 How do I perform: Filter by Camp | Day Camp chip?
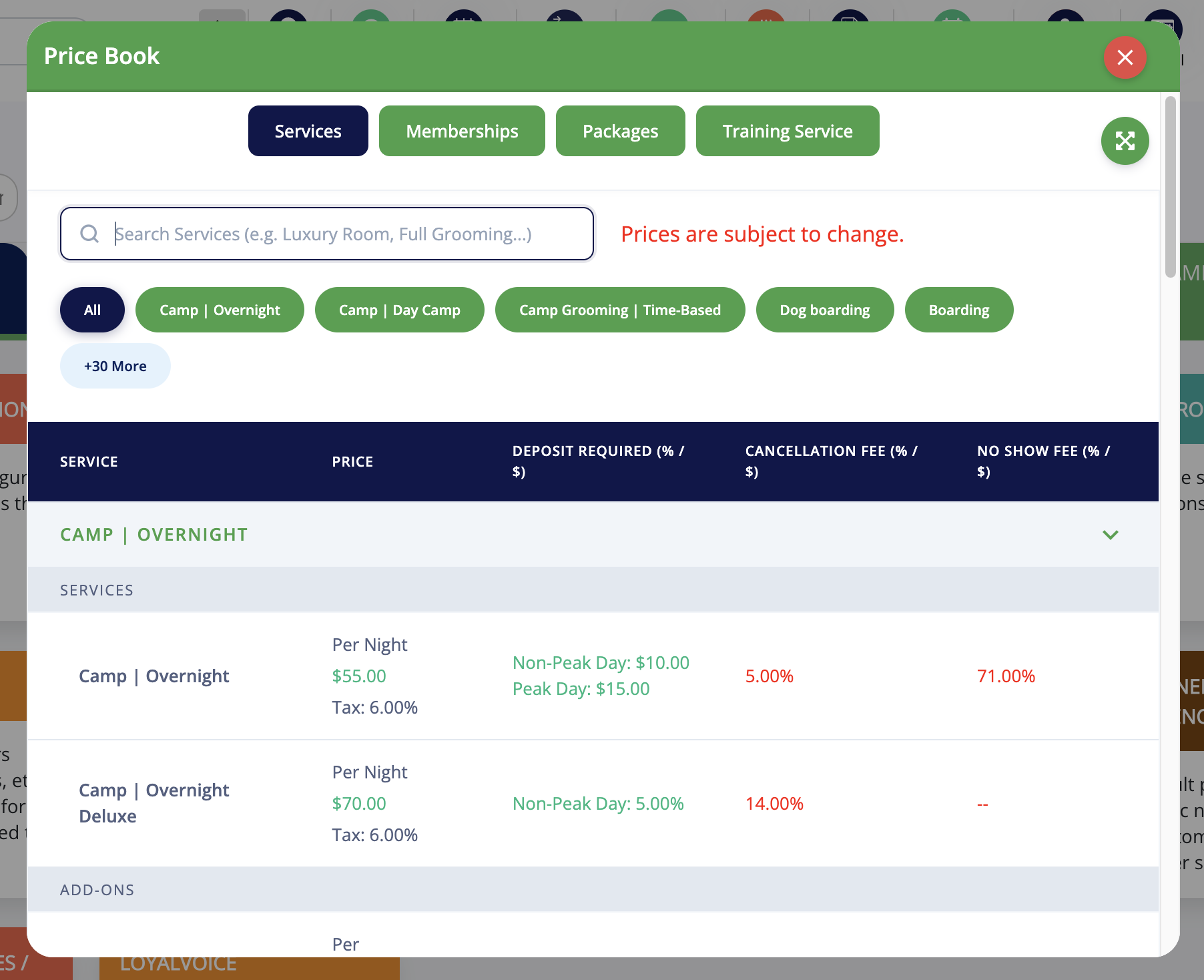click(x=399, y=310)
